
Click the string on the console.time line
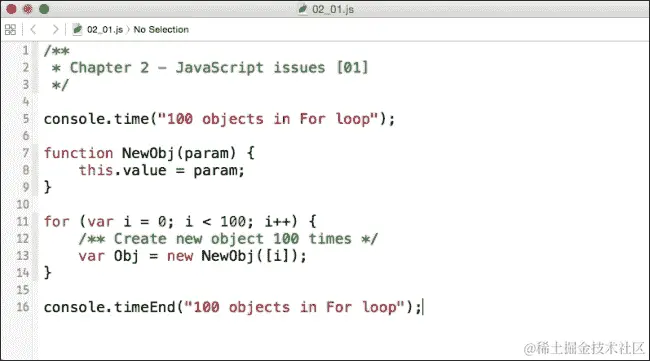[x=268, y=119]
